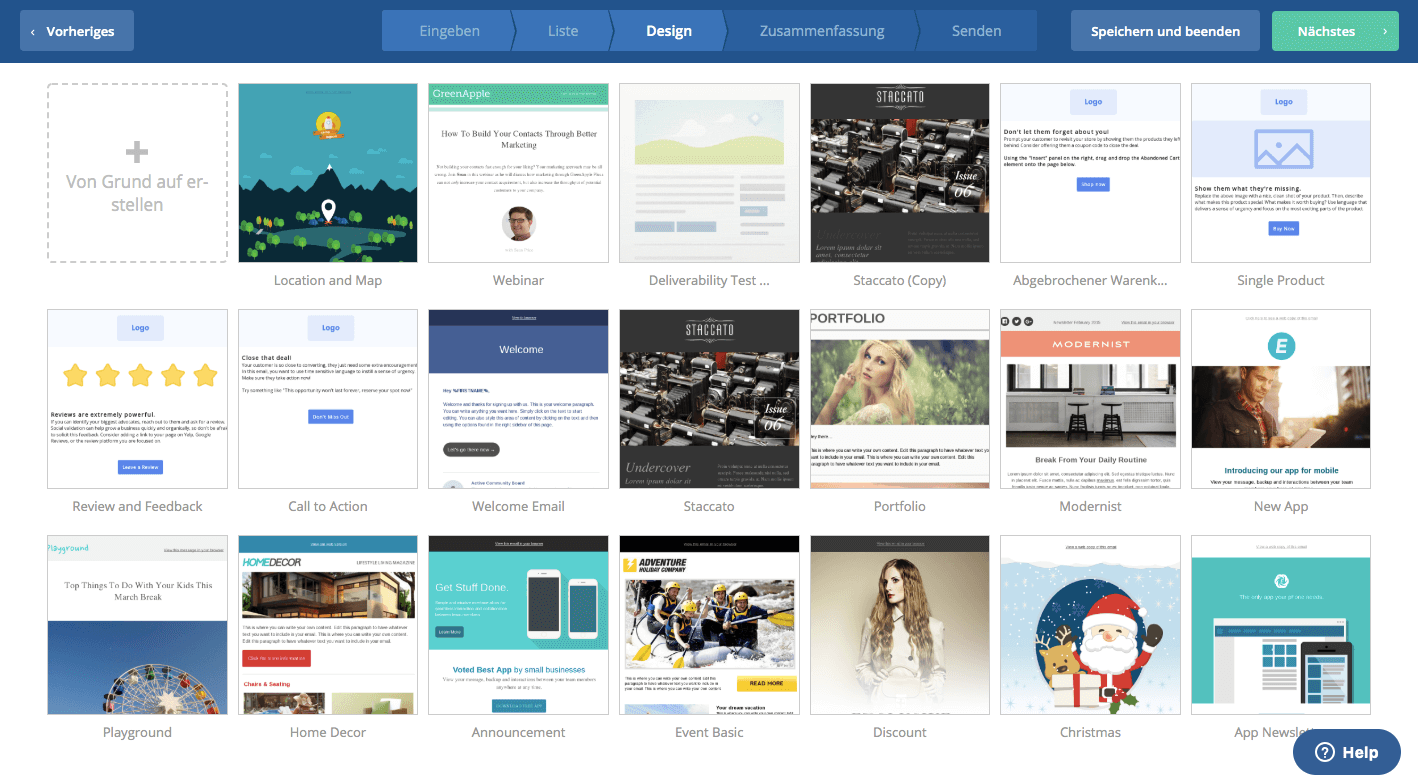This screenshot has width=1418, height=784.
Task: Choose the Staccato template with Undercover text
Action: (x=709, y=399)
